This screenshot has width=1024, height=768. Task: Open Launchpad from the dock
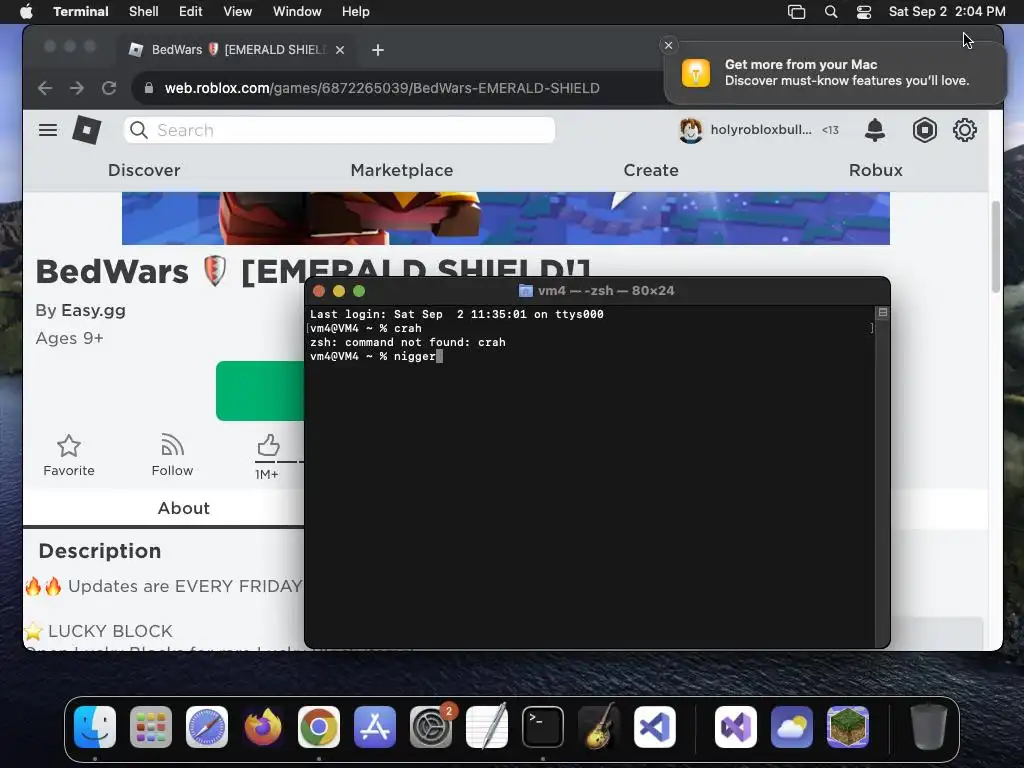pyautogui.click(x=151, y=727)
